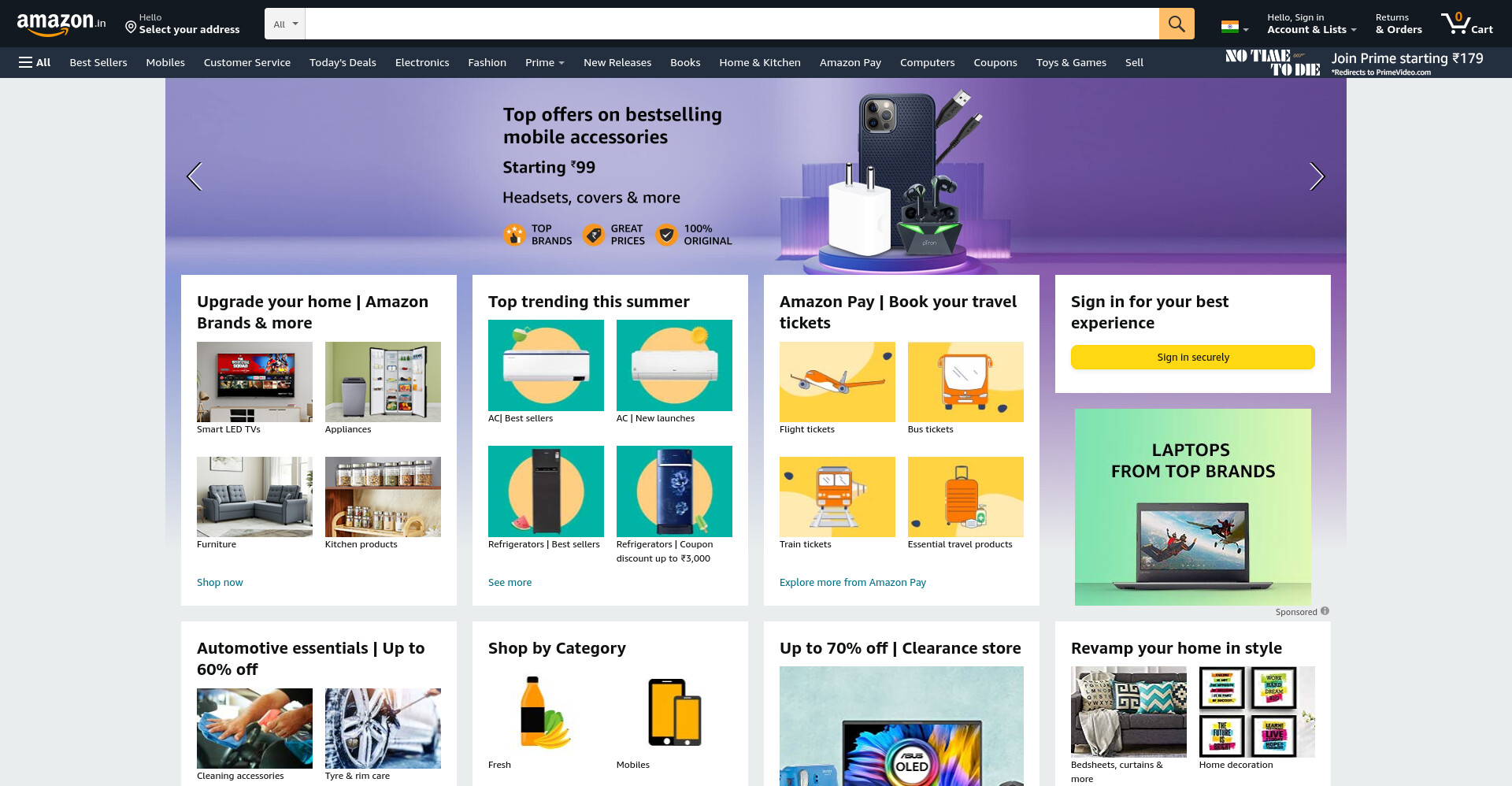Click See more link
The height and width of the screenshot is (786, 1512).
click(x=510, y=582)
